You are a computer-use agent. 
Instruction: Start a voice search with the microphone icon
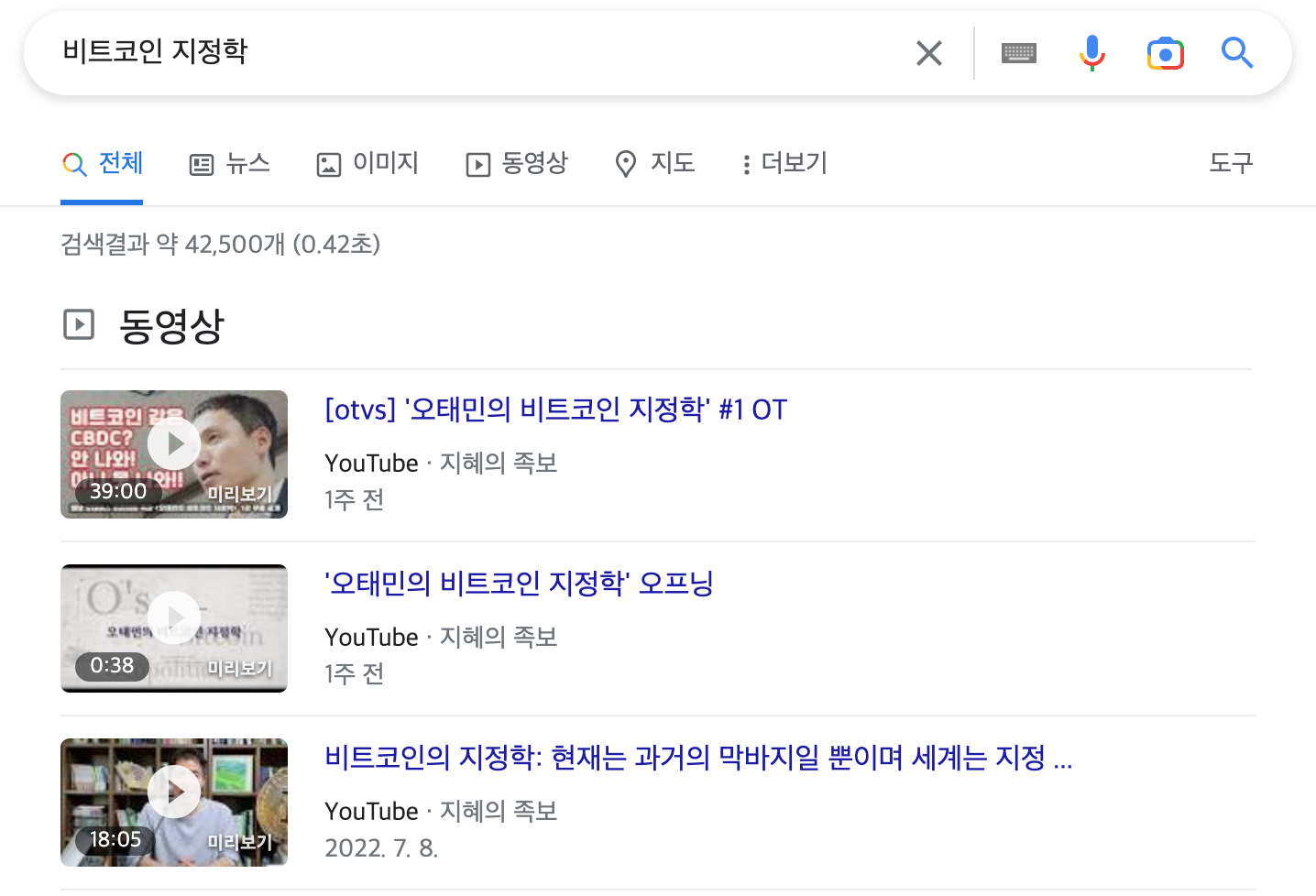(1091, 53)
